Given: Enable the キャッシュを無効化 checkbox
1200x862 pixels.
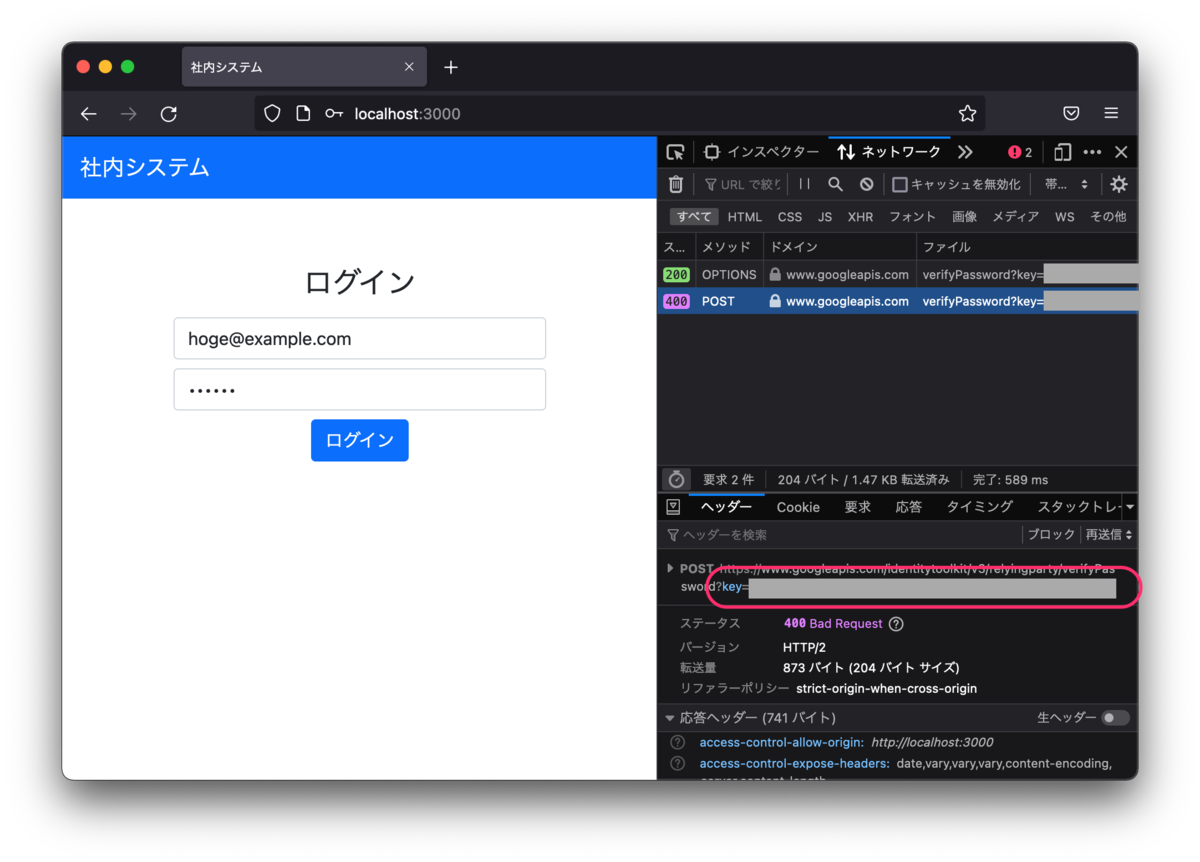Looking at the screenshot, I should [900, 184].
